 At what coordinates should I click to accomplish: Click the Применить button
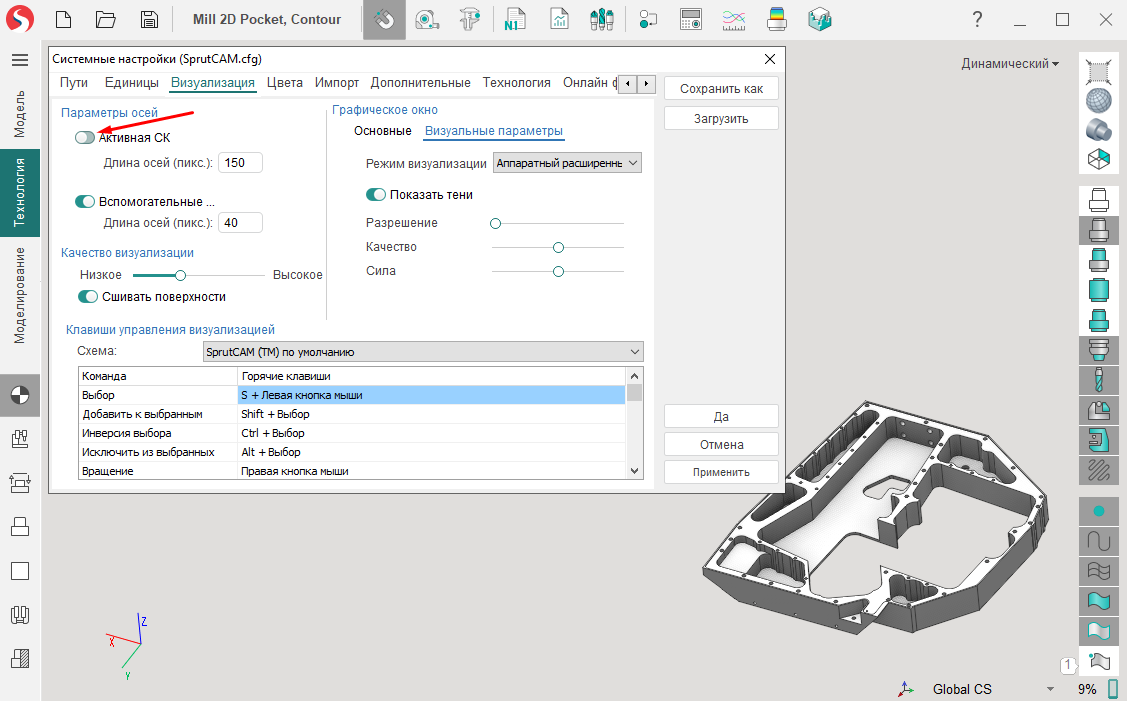point(721,472)
